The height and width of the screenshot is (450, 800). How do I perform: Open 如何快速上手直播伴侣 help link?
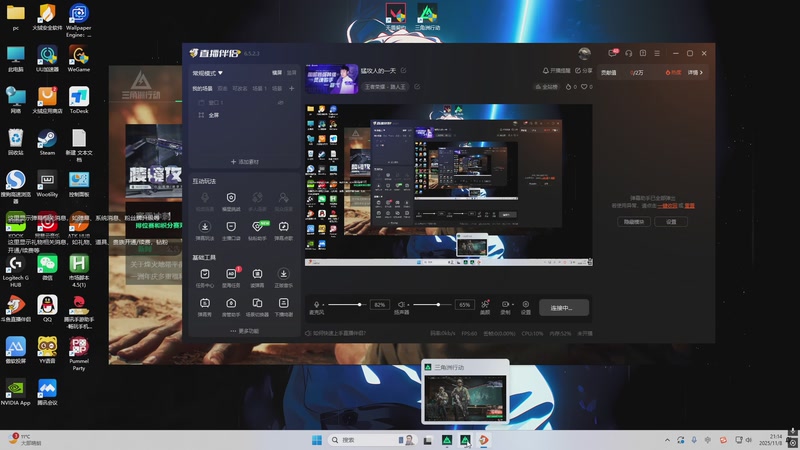point(336,333)
